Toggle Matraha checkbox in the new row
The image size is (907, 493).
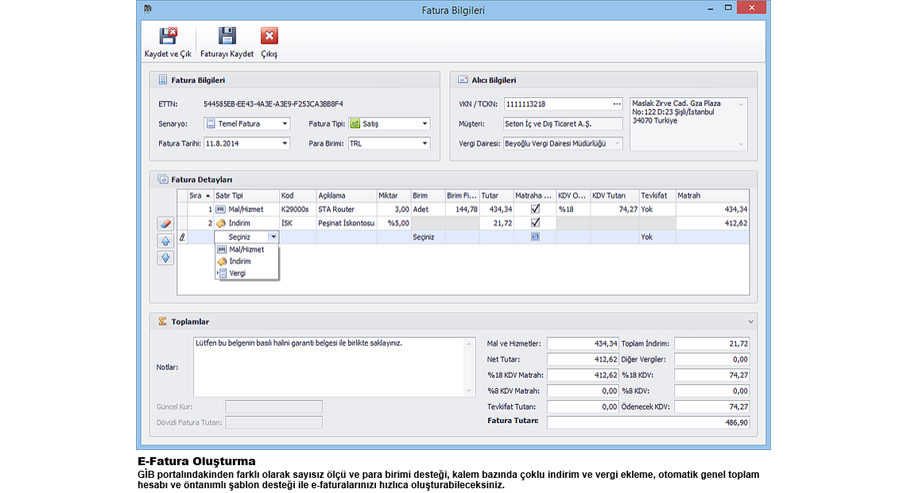click(x=535, y=237)
